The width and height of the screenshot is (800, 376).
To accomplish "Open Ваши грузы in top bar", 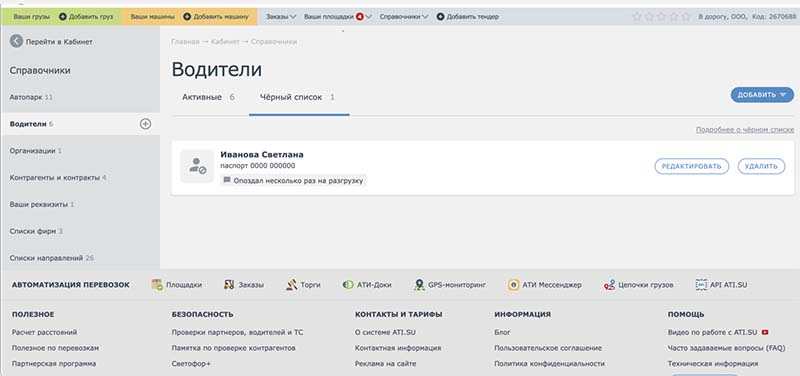I will point(32,17).
